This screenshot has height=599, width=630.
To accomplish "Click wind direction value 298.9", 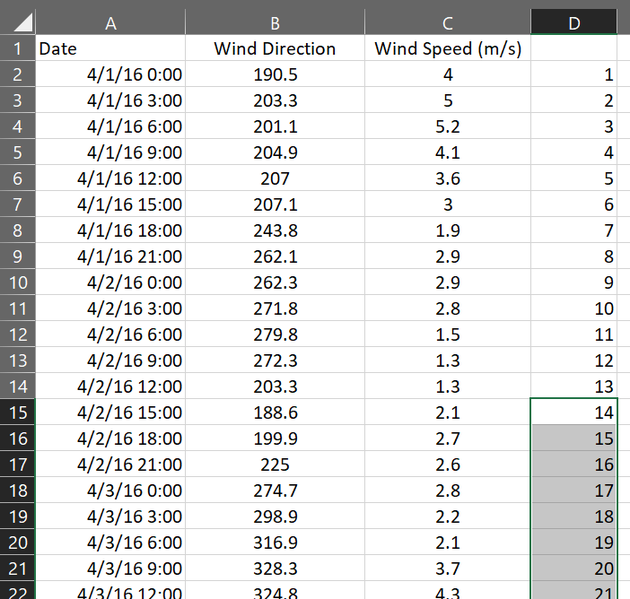I will [275, 516].
